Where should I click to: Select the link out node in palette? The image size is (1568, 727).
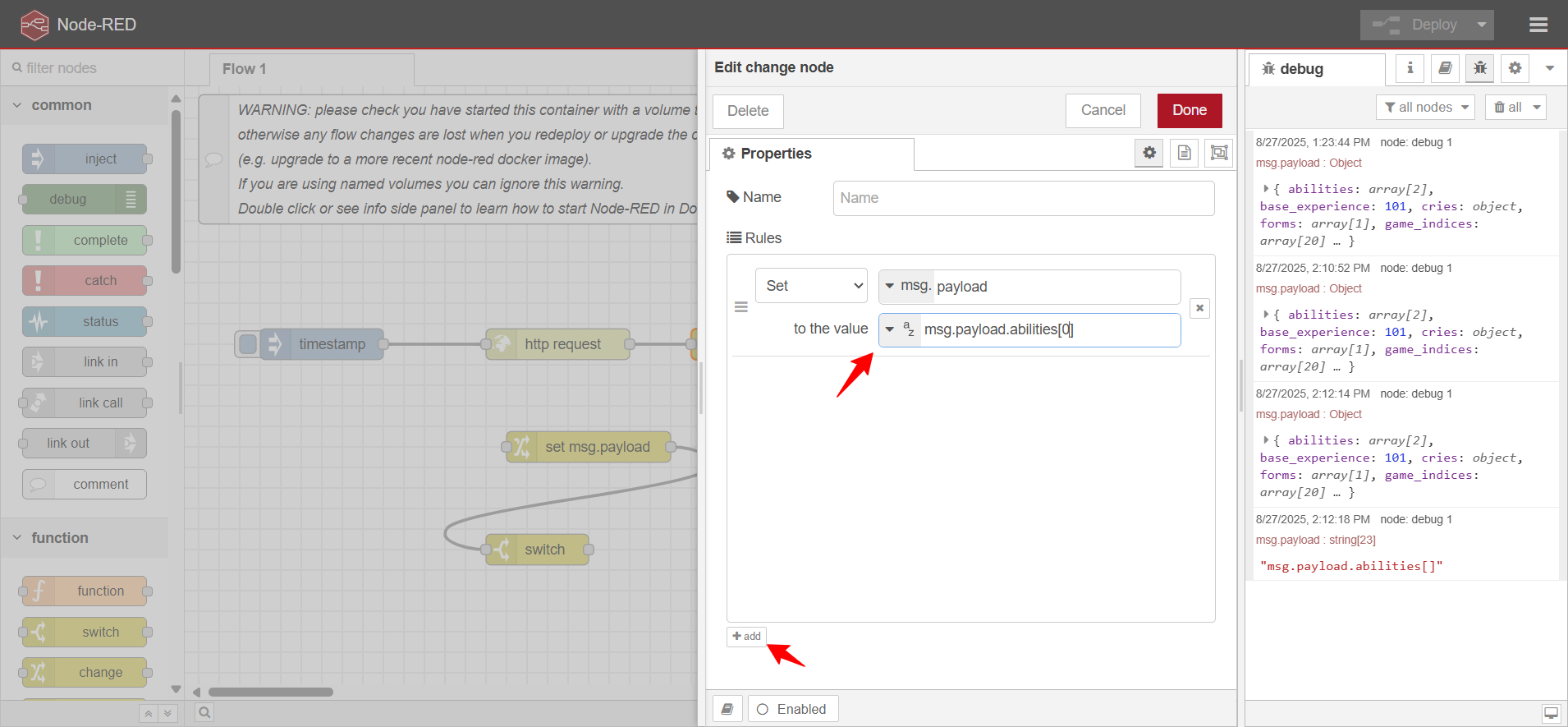tap(85, 443)
